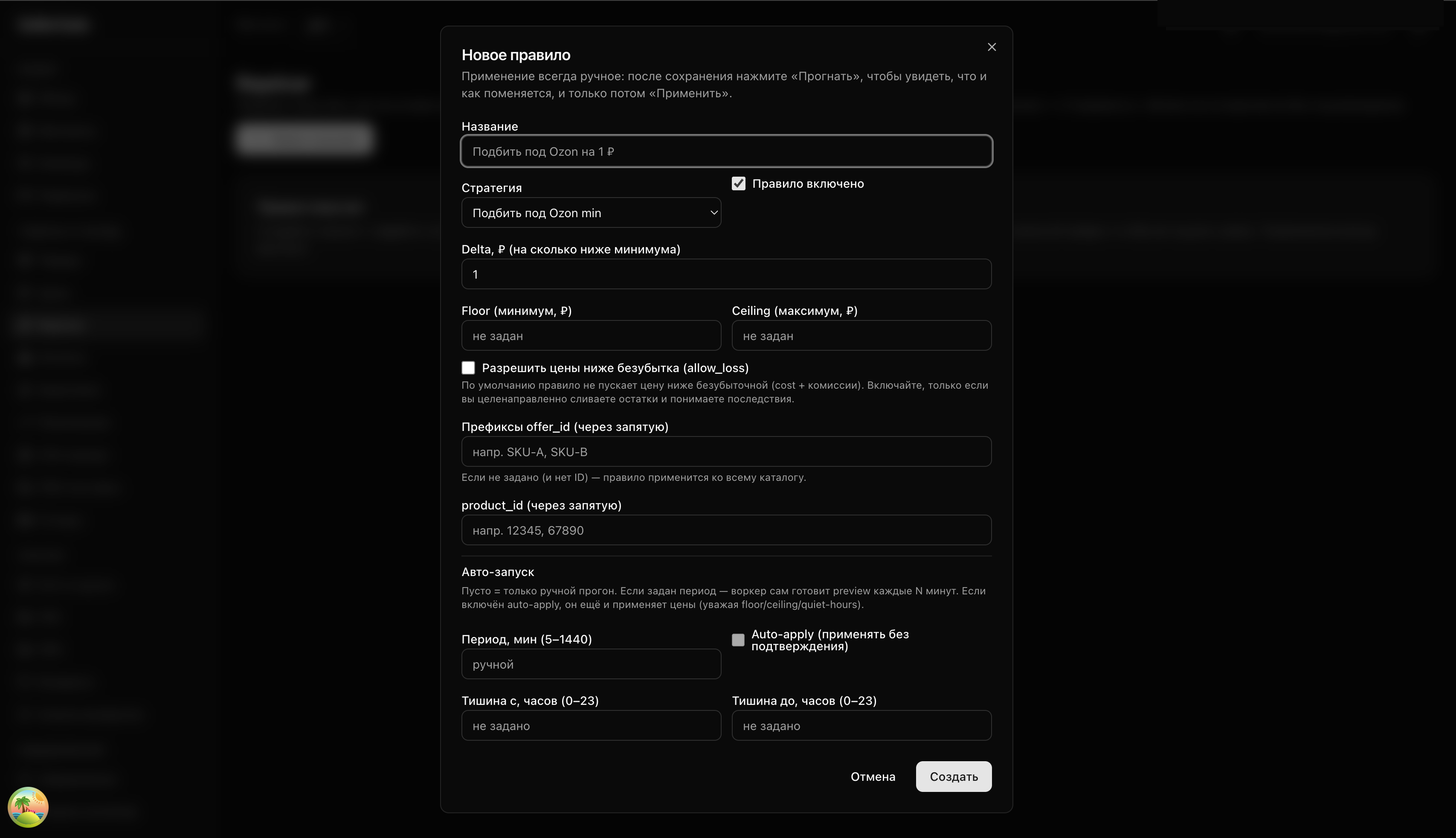Click the Тишина с, часов field
The image size is (1456, 838).
click(590, 726)
